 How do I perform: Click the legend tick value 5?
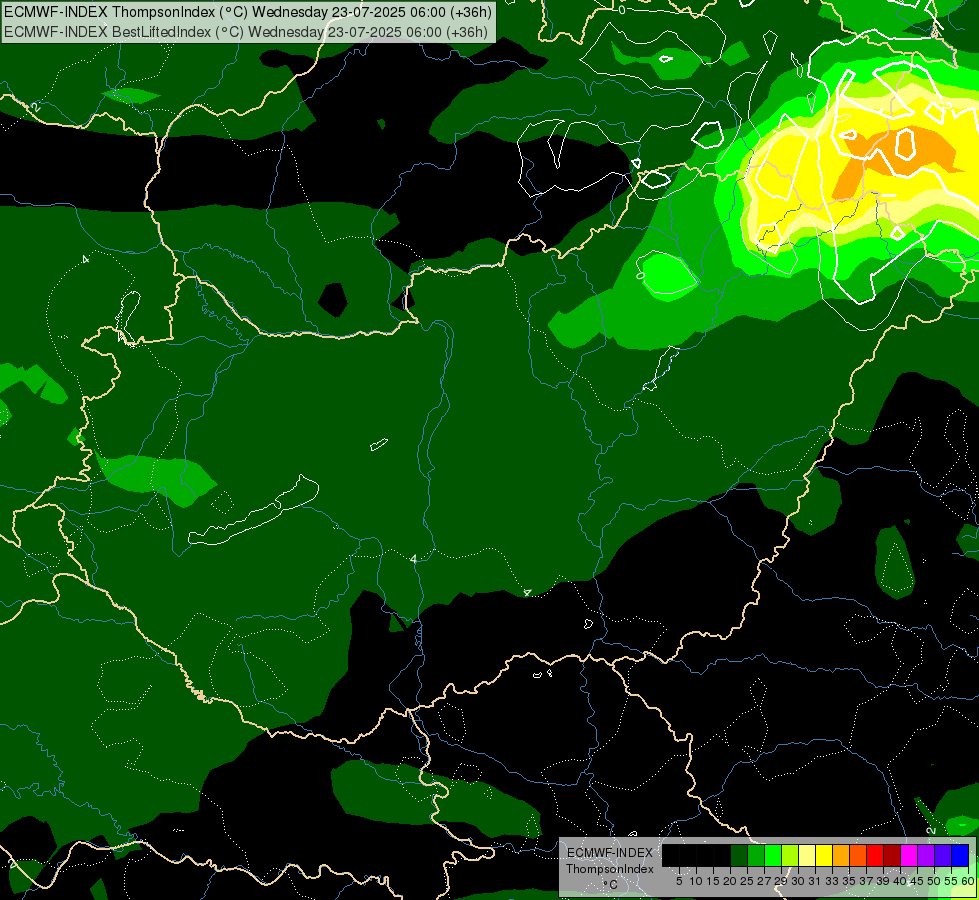(x=679, y=881)
